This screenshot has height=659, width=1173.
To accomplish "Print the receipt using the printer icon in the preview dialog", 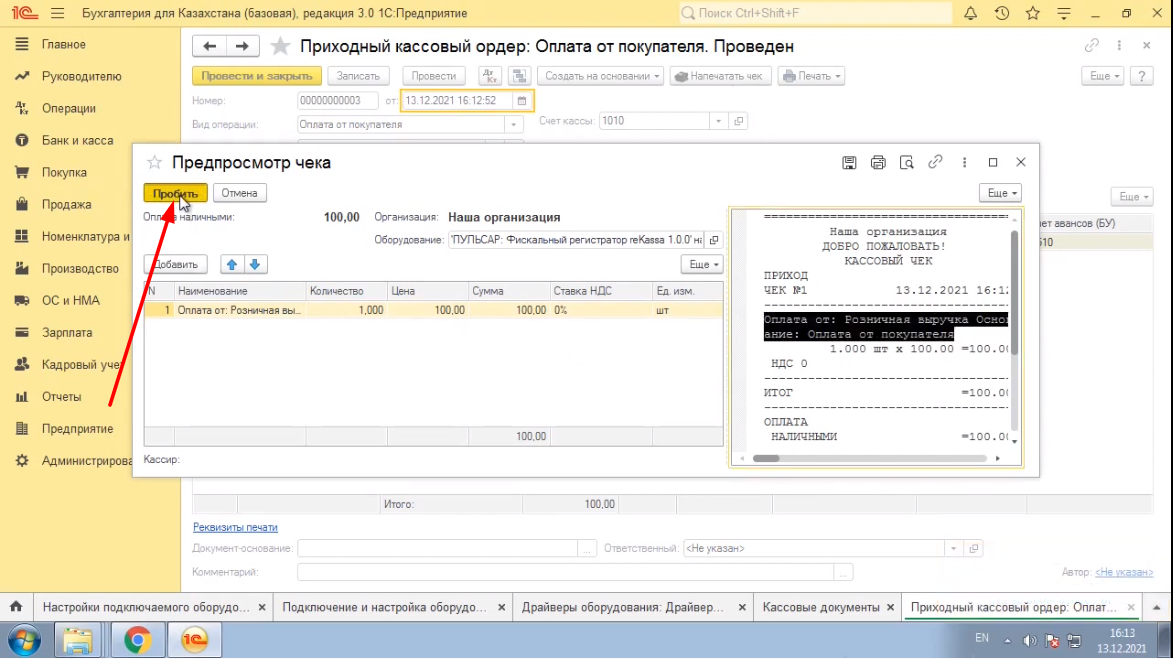I will (878, 162).
